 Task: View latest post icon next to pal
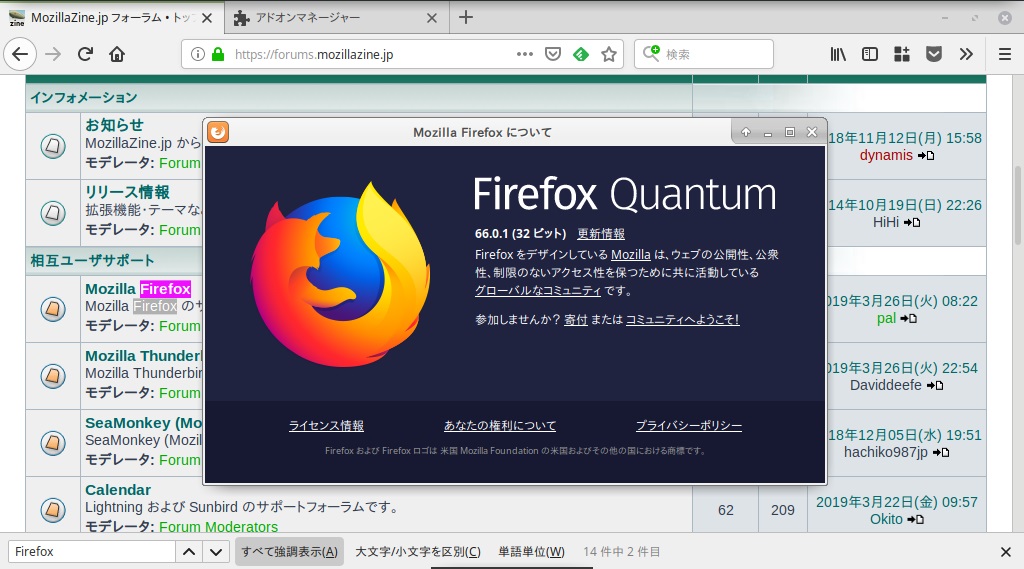908,319
